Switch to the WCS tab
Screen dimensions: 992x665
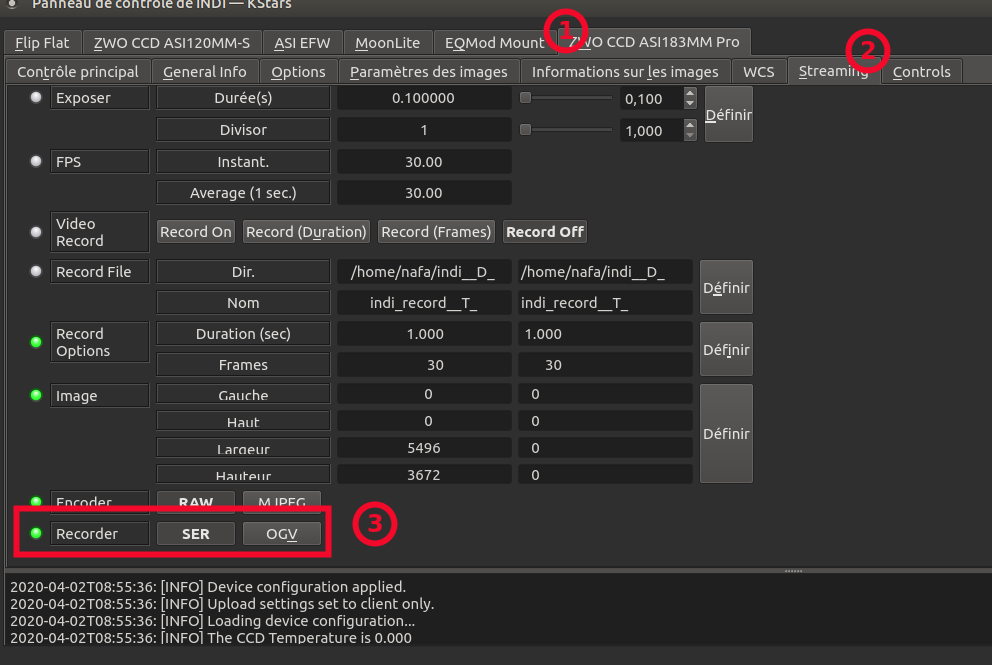[759, 71]
